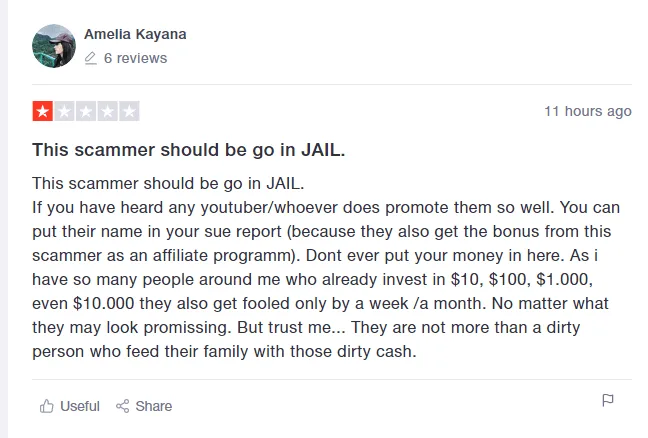Open Amelia Kayana's profile picture
Screen dimensions: 648x438
tap(54, 46)
